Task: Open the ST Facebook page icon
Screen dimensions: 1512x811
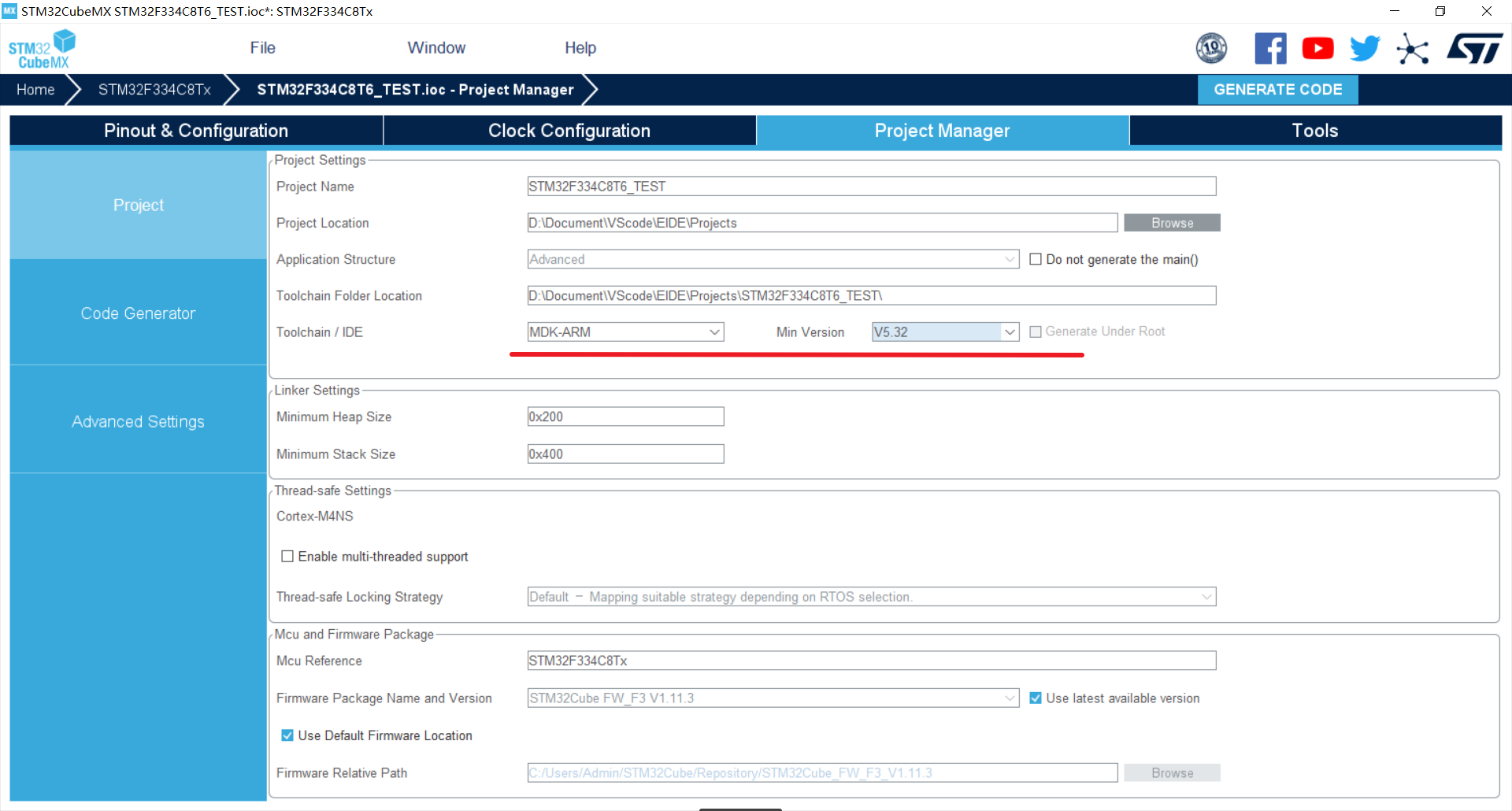Action: (x=1270, y=48)
